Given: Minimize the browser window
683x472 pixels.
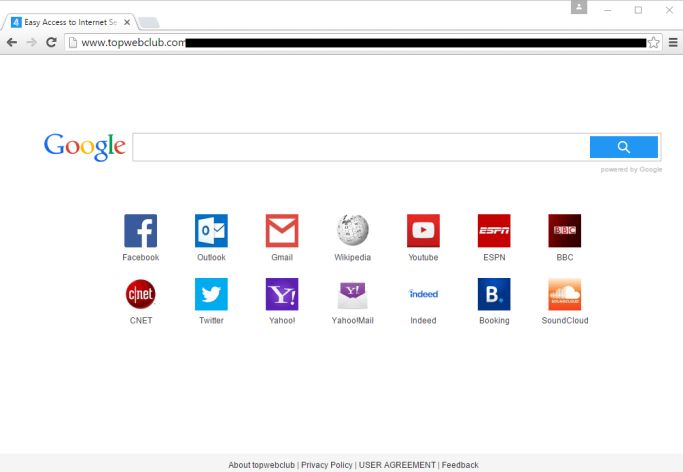Looking at the screenshot, I should click(x=608, y=10).
